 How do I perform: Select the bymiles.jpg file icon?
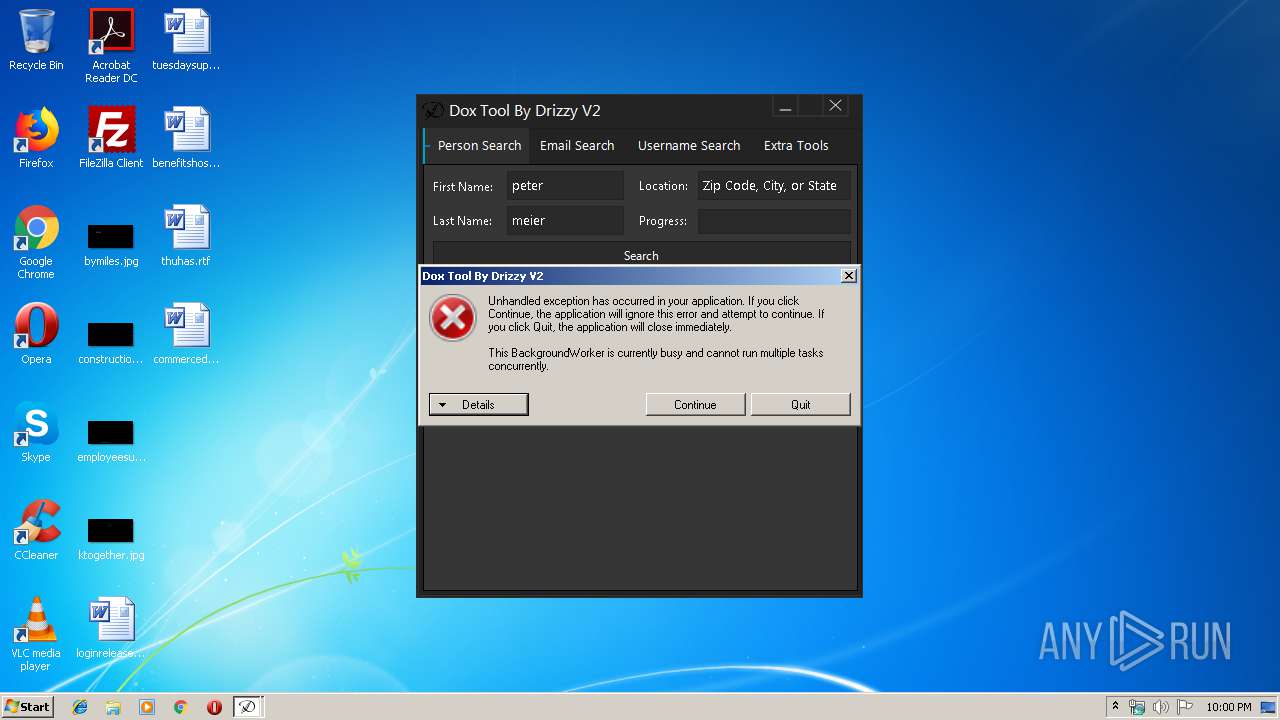111,246
